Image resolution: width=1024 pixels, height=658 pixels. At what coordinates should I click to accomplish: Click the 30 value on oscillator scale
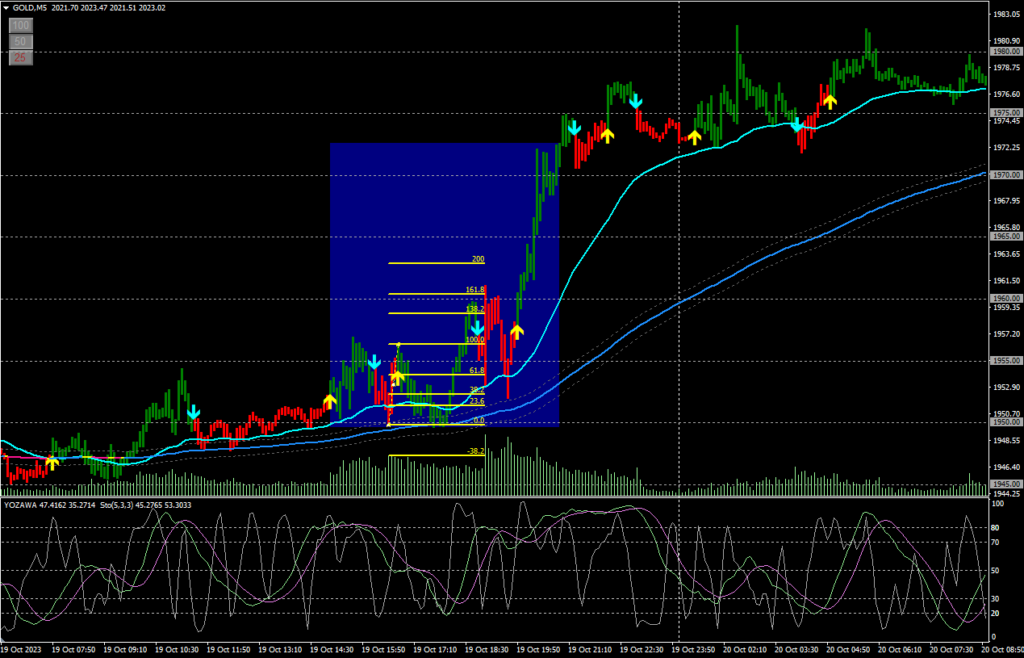pyautogui.click(x=996, y=599)
